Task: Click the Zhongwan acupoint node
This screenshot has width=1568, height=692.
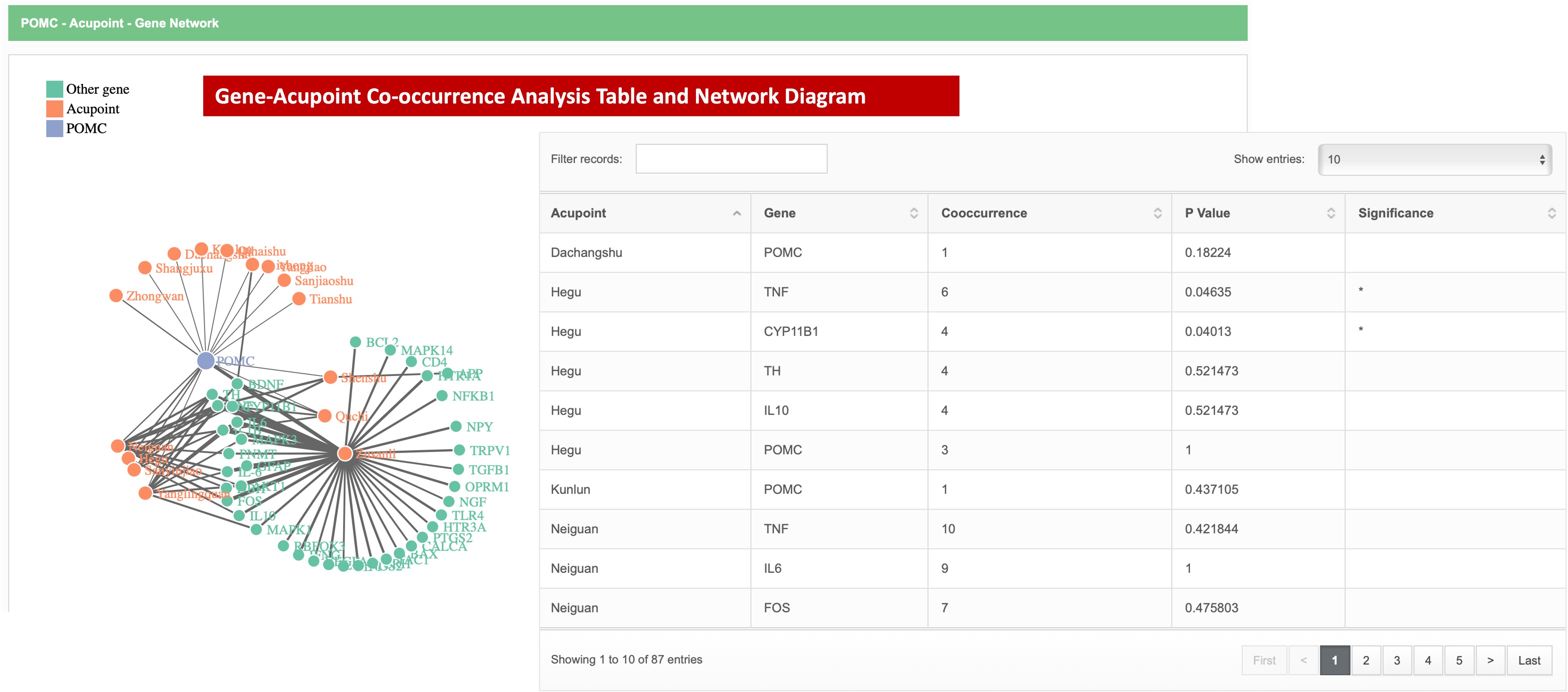Action: 115,296
